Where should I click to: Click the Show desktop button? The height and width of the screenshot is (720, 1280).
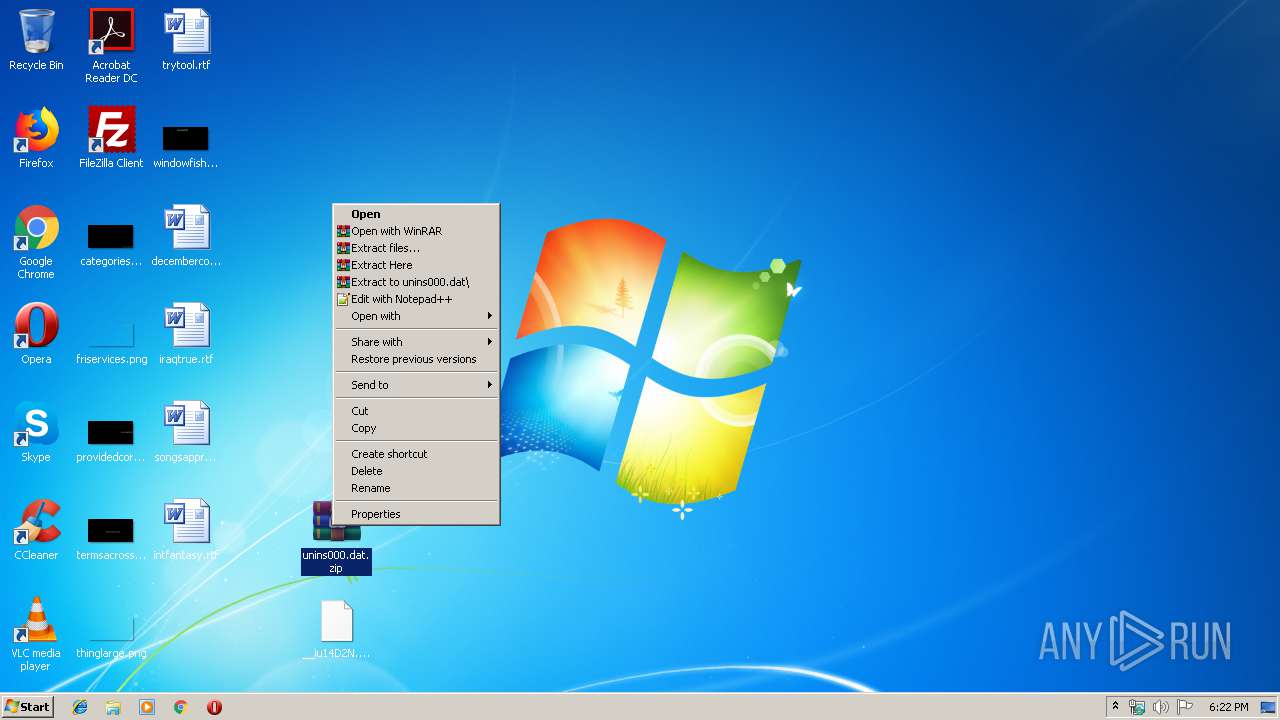[x=1268, y=707]
